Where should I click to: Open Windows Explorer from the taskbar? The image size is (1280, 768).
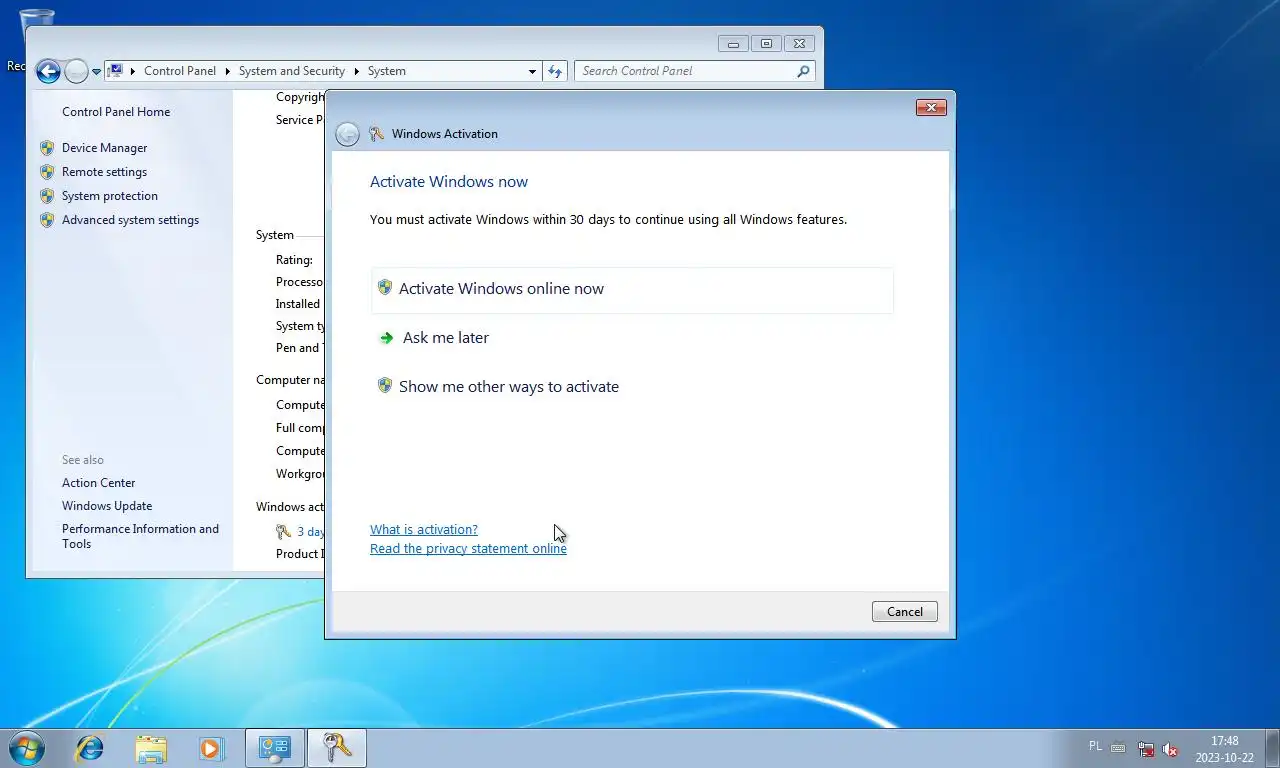tap(151, 748)
